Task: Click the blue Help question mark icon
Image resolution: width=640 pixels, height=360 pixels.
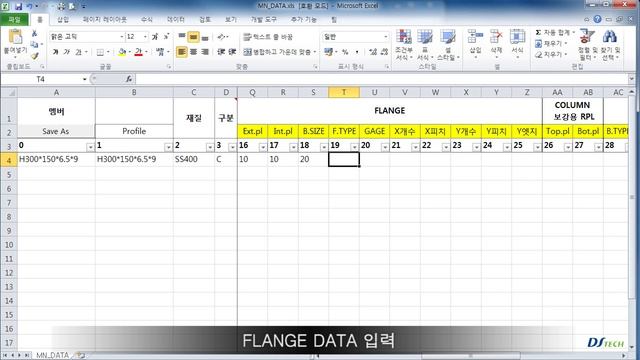Action: tap(598, 19)
